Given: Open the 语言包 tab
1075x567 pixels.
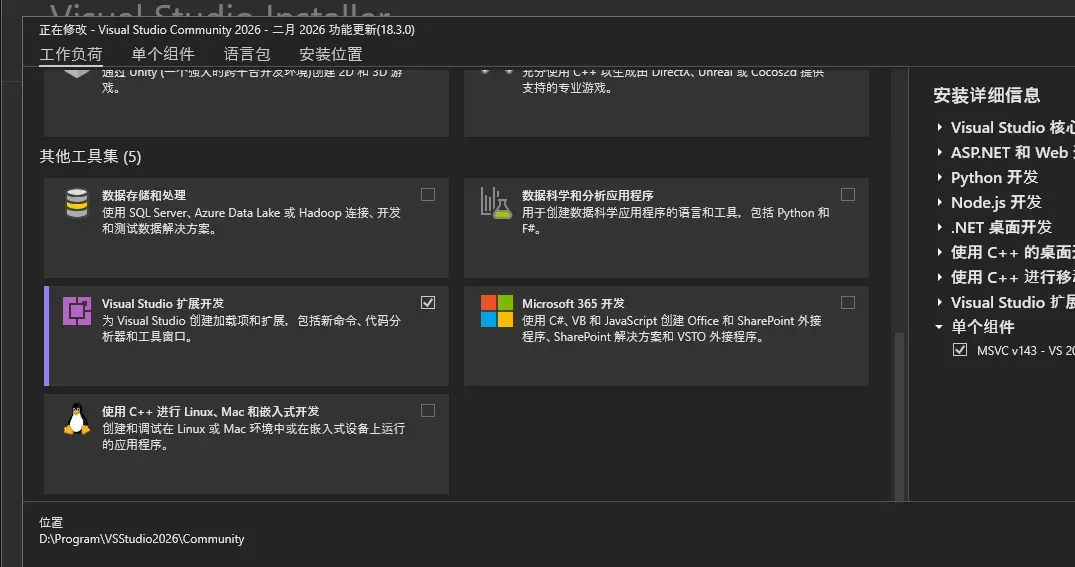Looking at the screenshot, I should click(x=247, y=53).
